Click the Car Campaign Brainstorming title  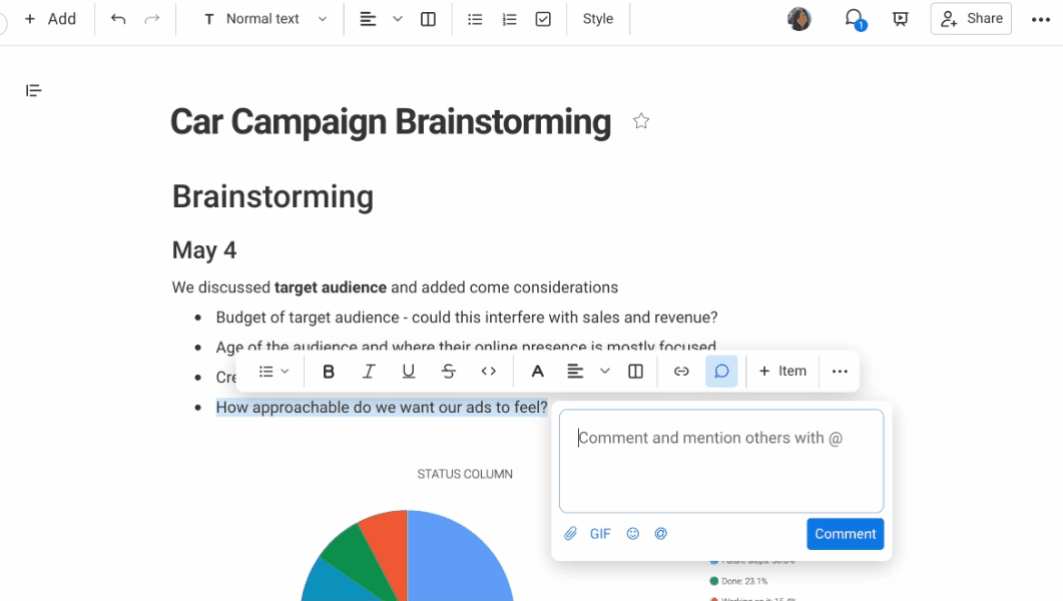coord(390,122)
